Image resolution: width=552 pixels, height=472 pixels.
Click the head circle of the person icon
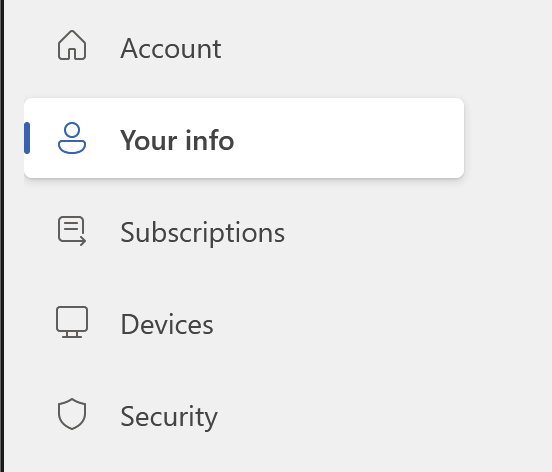point(72,130)
